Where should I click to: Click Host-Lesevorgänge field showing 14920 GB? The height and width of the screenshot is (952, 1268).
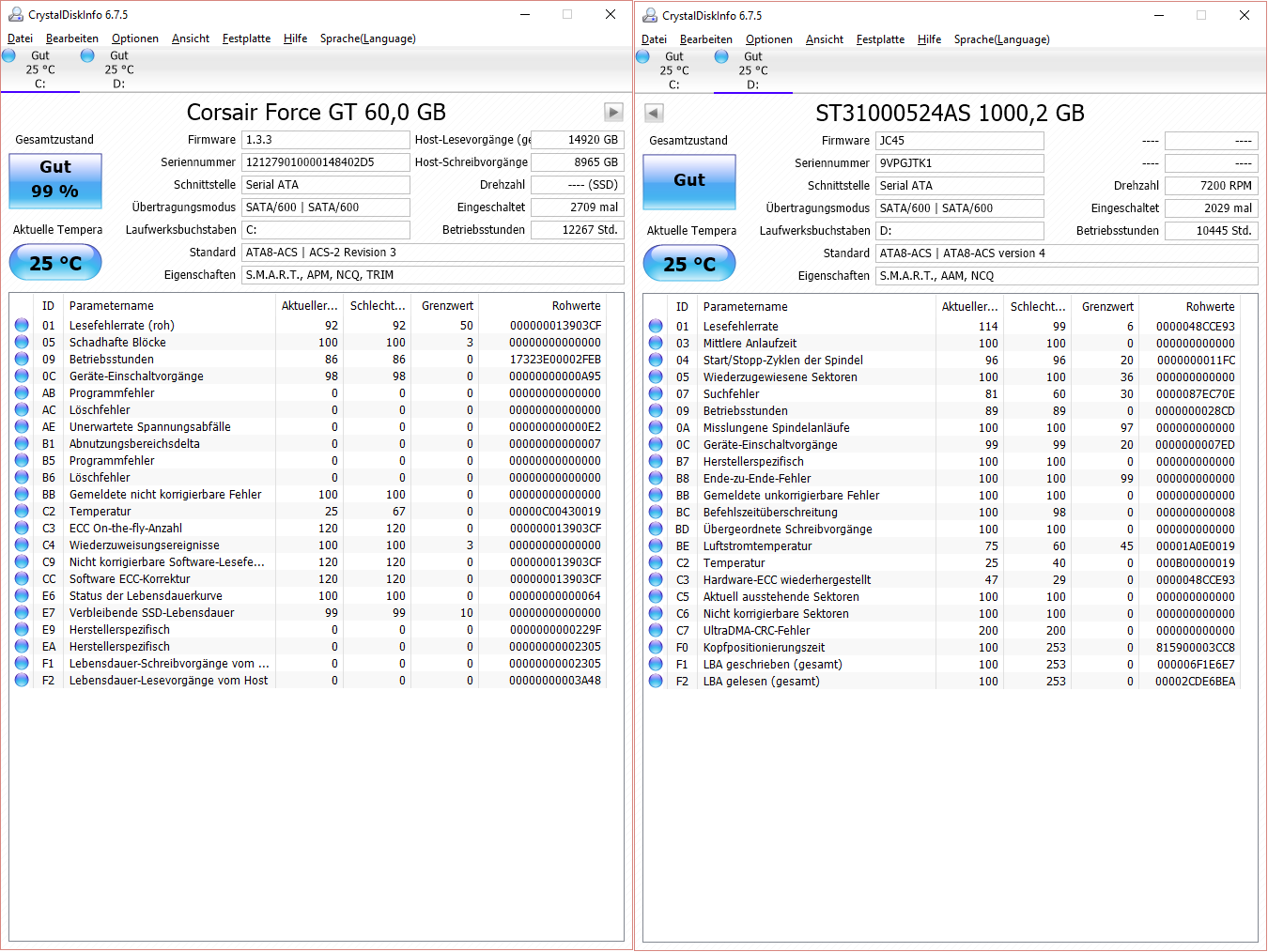click(578, 140)
